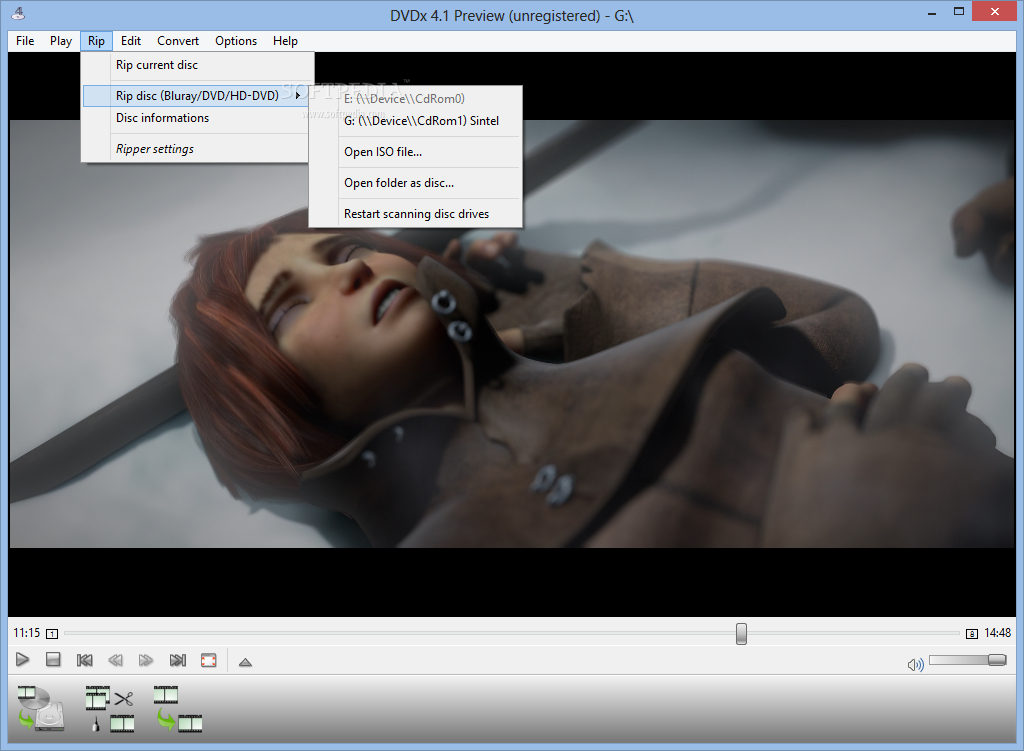Jump to previous chapter icon
The width and height of the screenshot is (1024, 751).
pyautogui.click(x=84, y=660)
